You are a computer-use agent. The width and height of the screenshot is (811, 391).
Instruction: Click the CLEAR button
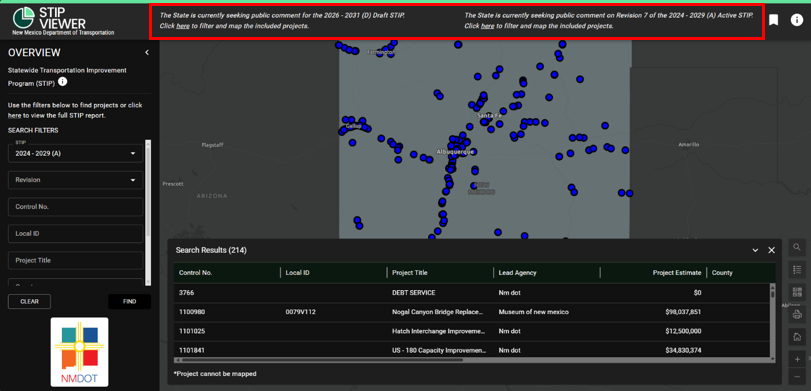(29, 302)
